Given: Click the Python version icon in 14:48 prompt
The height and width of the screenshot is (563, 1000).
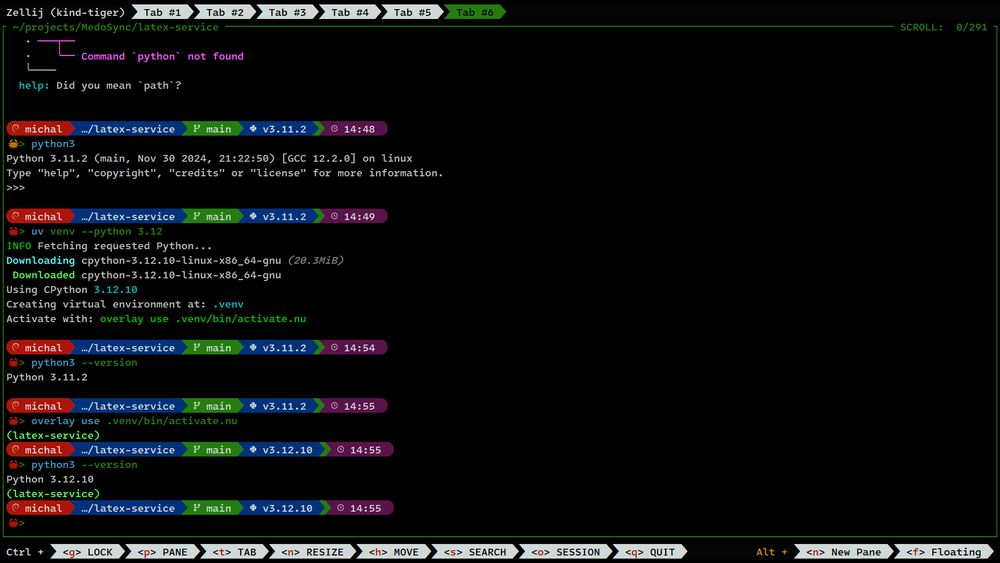Looking at the screenshot, I should pos(253,129).
